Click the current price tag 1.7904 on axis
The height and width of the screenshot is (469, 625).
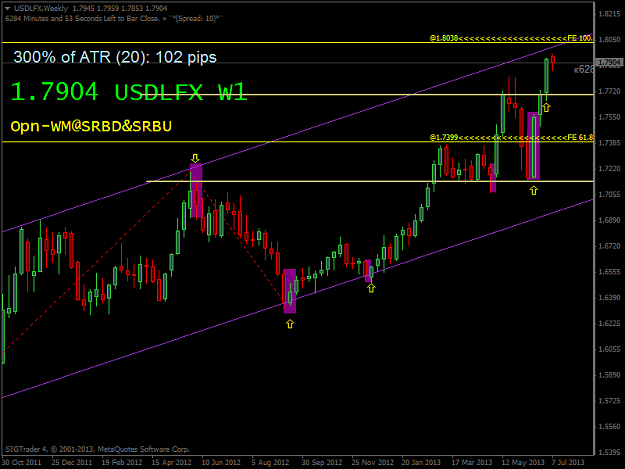(608, 63)
